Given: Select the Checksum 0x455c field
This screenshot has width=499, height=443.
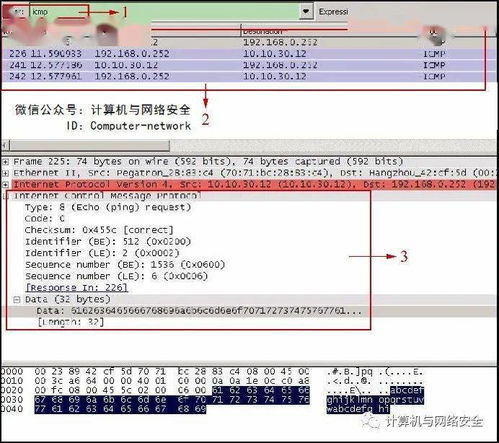Looking at the screenshot, I should click(99, 230).
